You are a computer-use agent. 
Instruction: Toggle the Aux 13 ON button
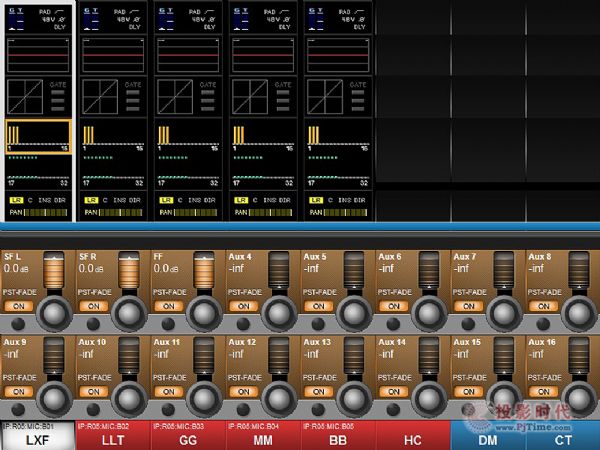tap(317, 391)
